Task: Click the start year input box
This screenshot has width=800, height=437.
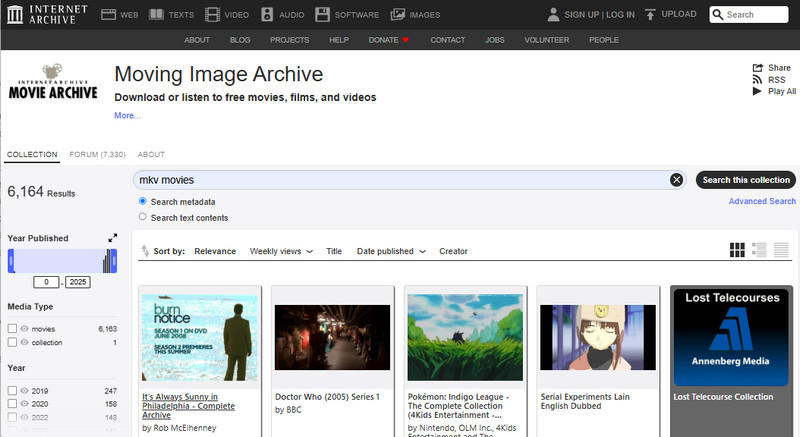Action: coord(46,282)
